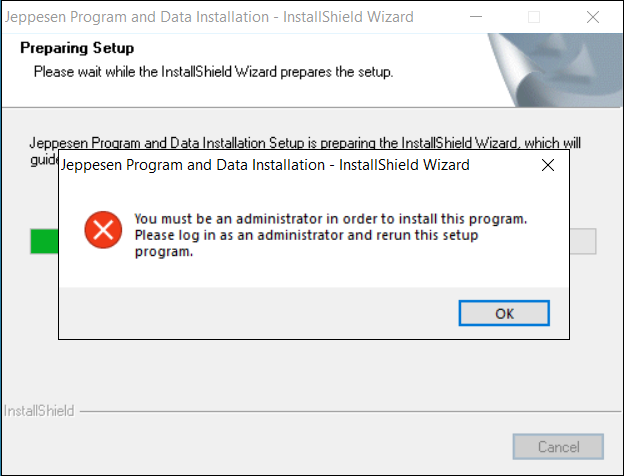Image resolution: width=624 pixels, height=476 pixels.
Task: Click the "You must be an administrator" message
Action: (x=330, y=219)
